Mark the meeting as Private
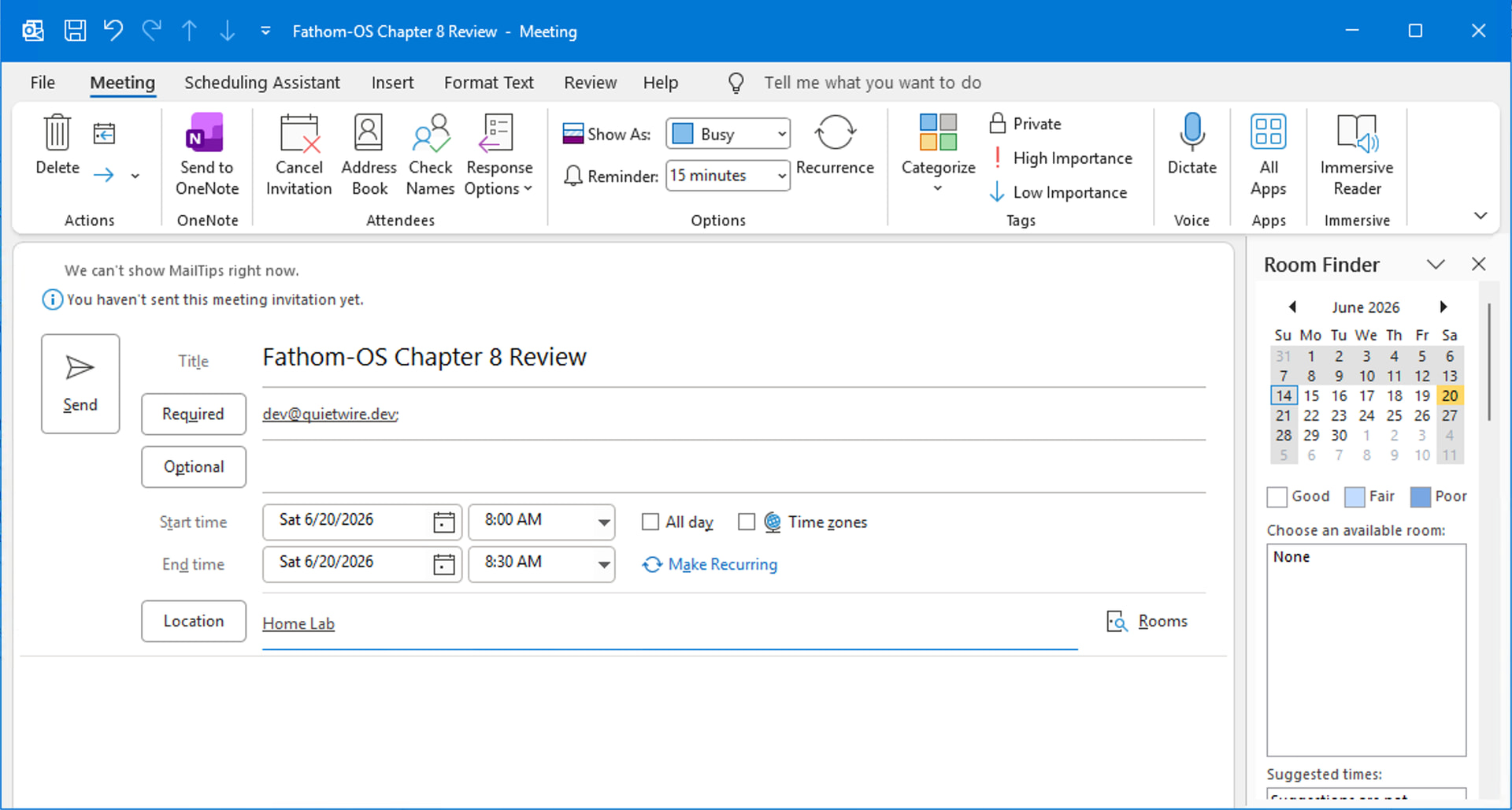This screenshot has width=1512, height=810. tap(1025, 124)
